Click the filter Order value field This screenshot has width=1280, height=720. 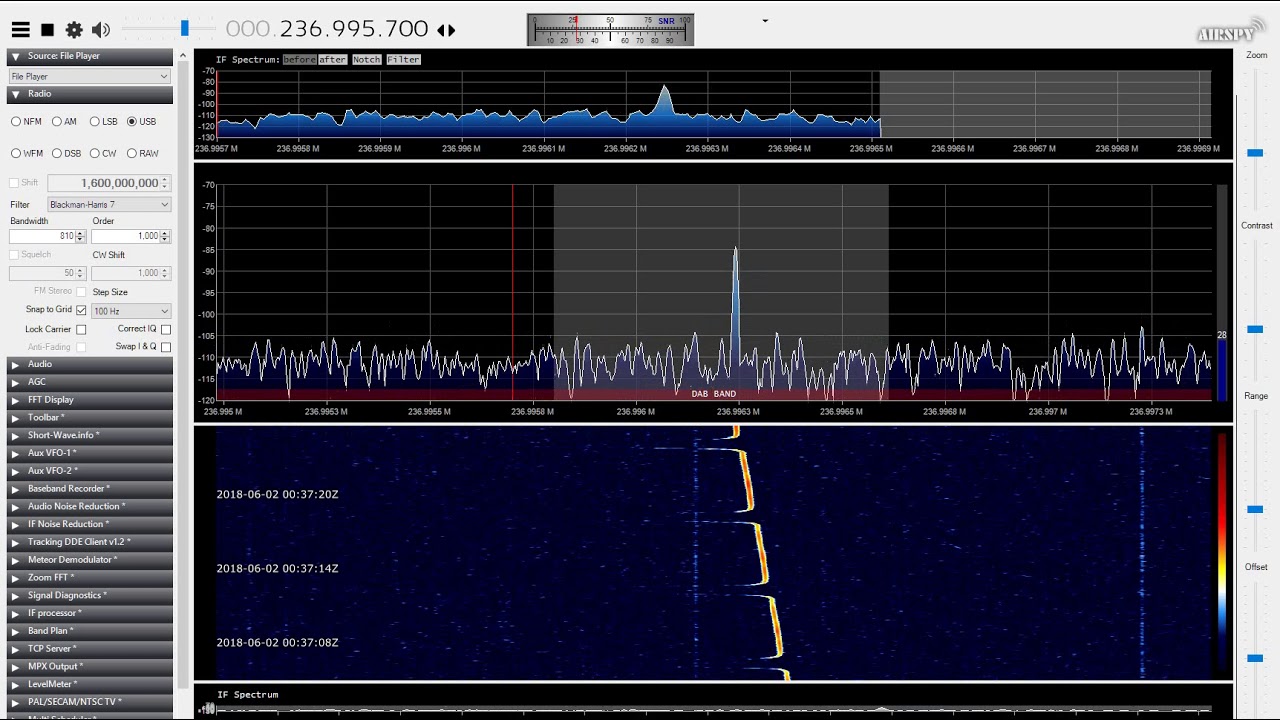(131, 236)
